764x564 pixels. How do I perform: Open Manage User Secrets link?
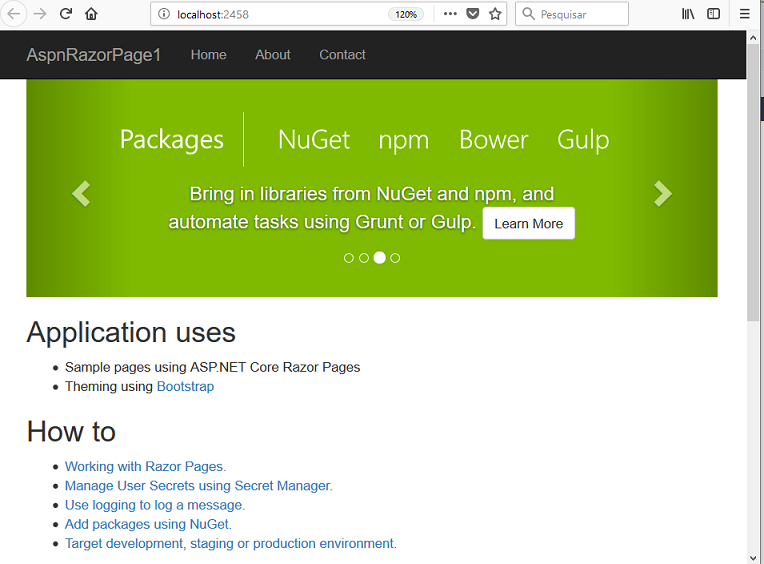198,486
